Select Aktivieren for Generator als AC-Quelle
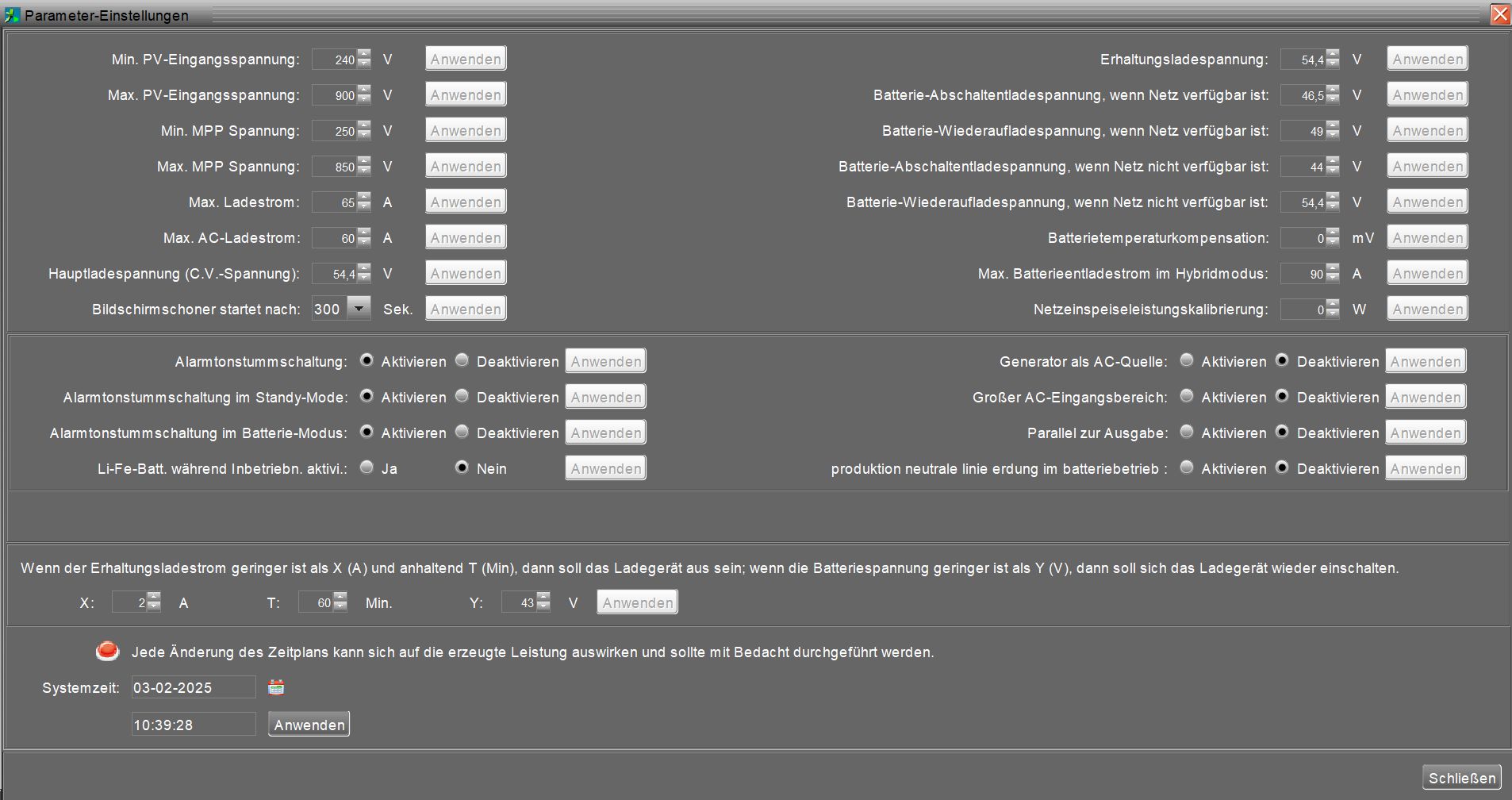Viewport: 1512px width, 800px height. coord(1187,360)
